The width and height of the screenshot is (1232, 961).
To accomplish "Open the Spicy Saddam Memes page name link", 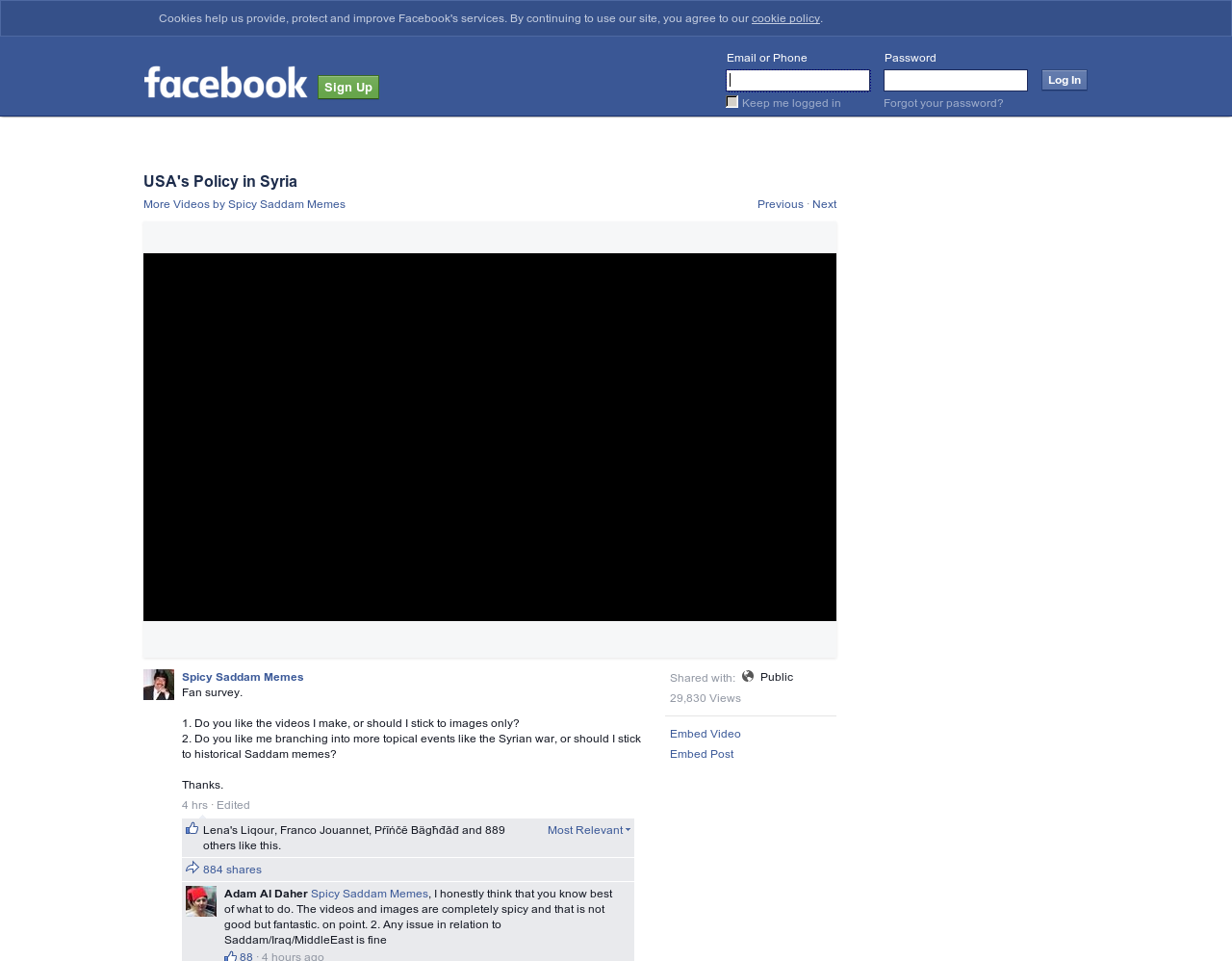I will pyautogui.click(x=243, y=677).
